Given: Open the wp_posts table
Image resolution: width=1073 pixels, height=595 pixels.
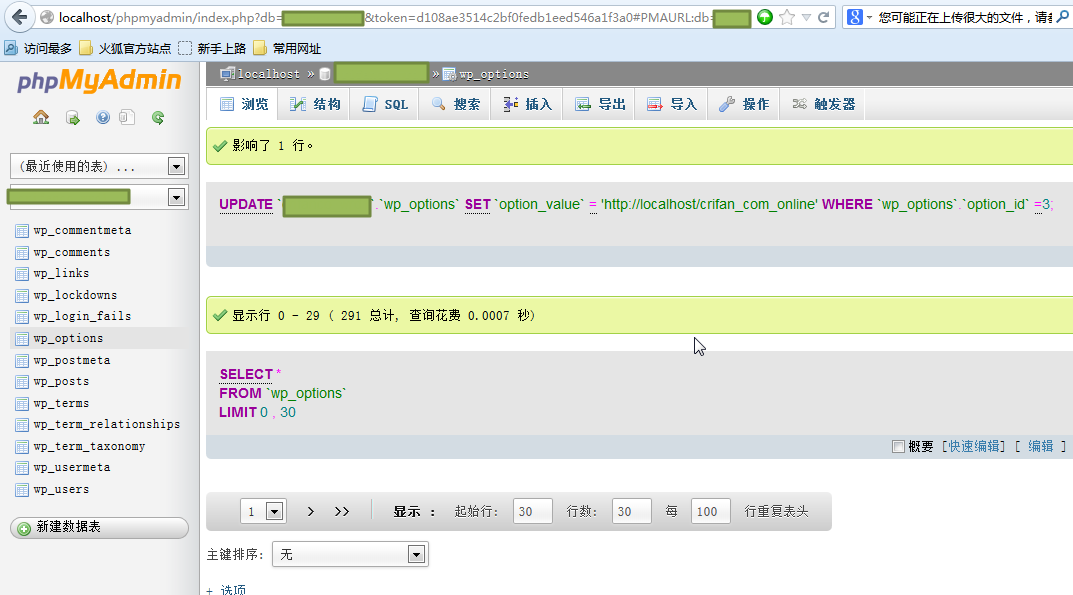Looking at the screenshot, I should [x=62, y=381].
